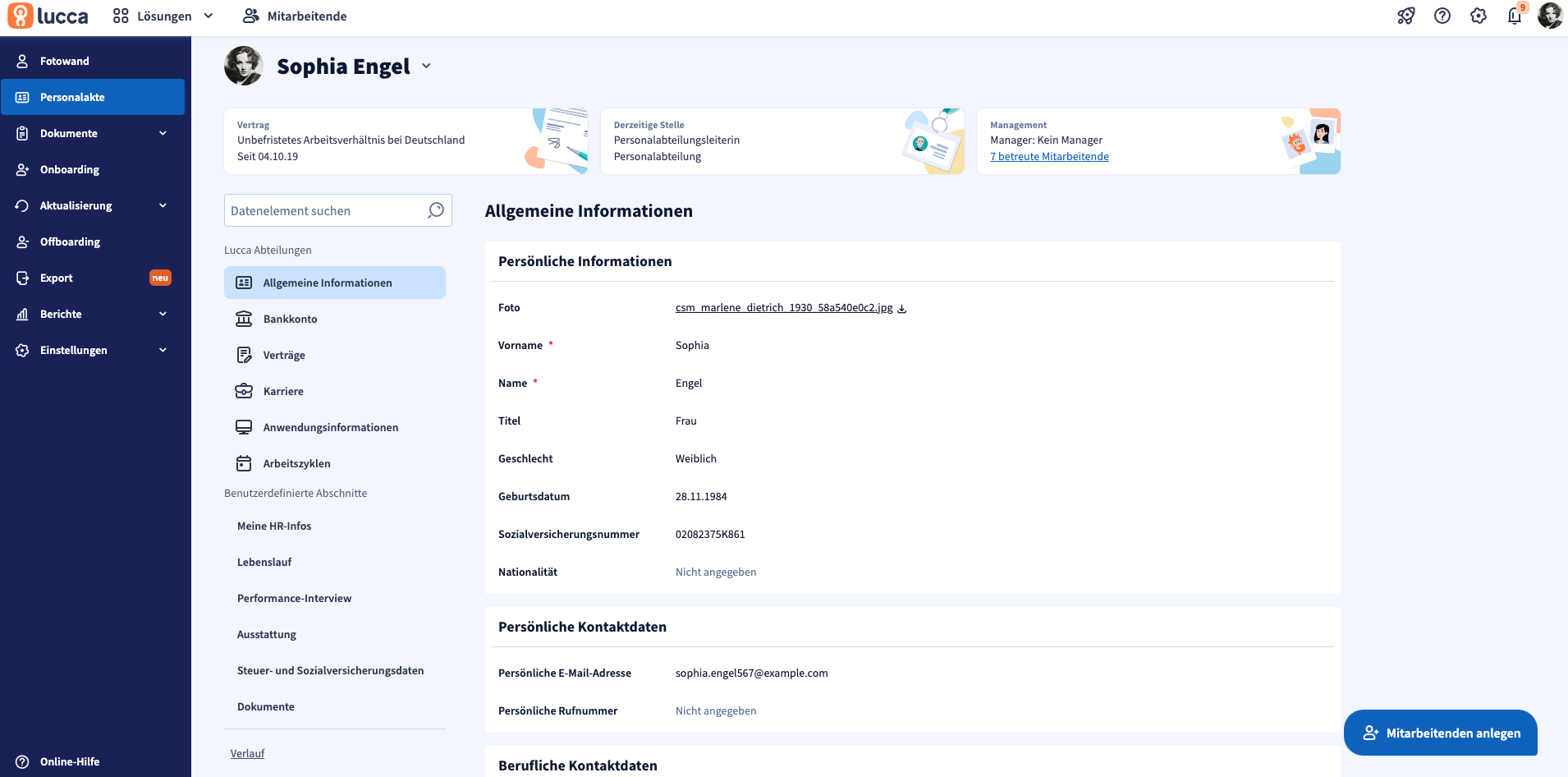Click the Anwendungsinformationen monitor icon
1568x777 pixels.
[244, 427]
